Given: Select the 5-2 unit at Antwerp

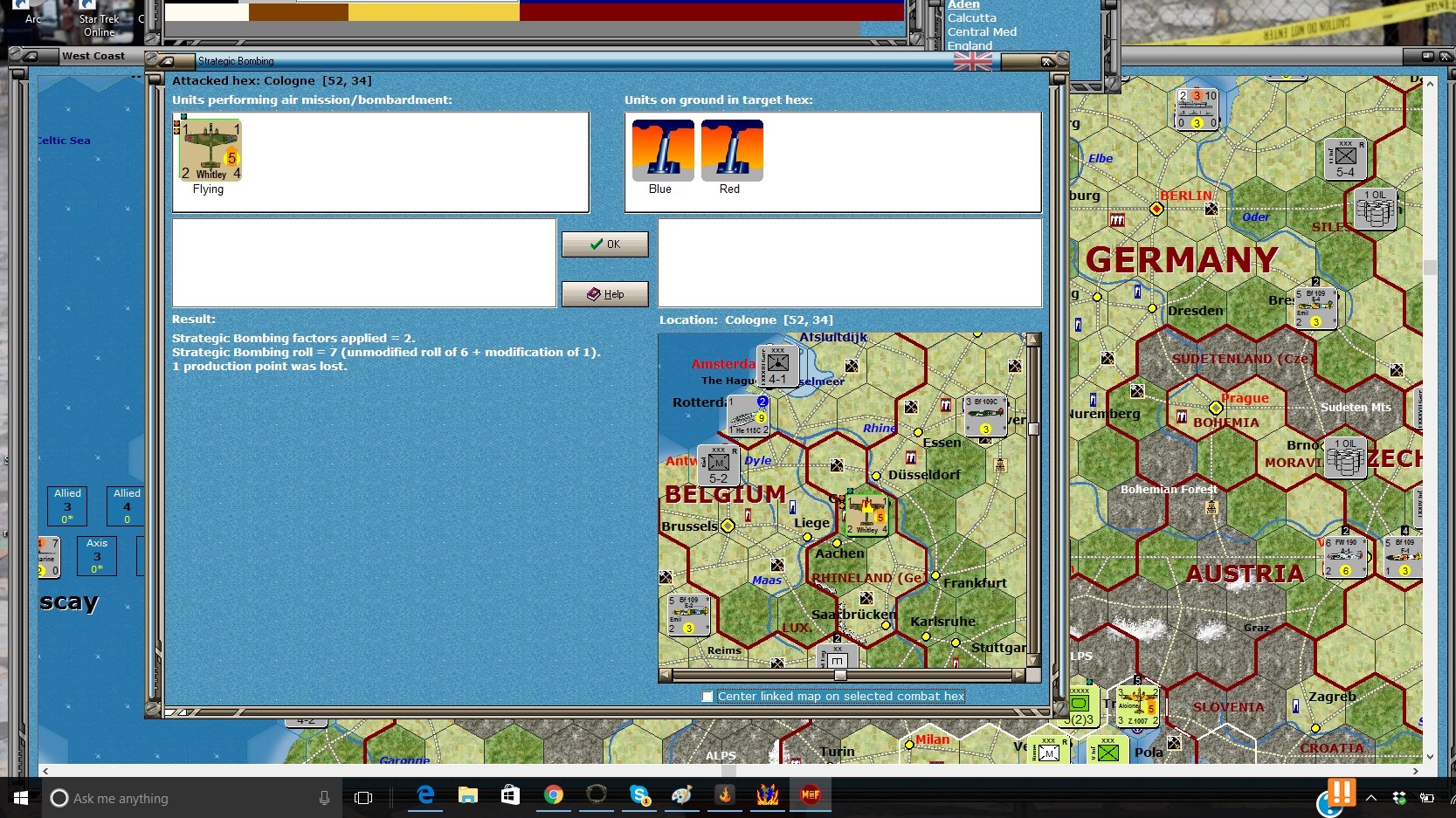Looking at the screenshot, I should (x=719, y=465).
